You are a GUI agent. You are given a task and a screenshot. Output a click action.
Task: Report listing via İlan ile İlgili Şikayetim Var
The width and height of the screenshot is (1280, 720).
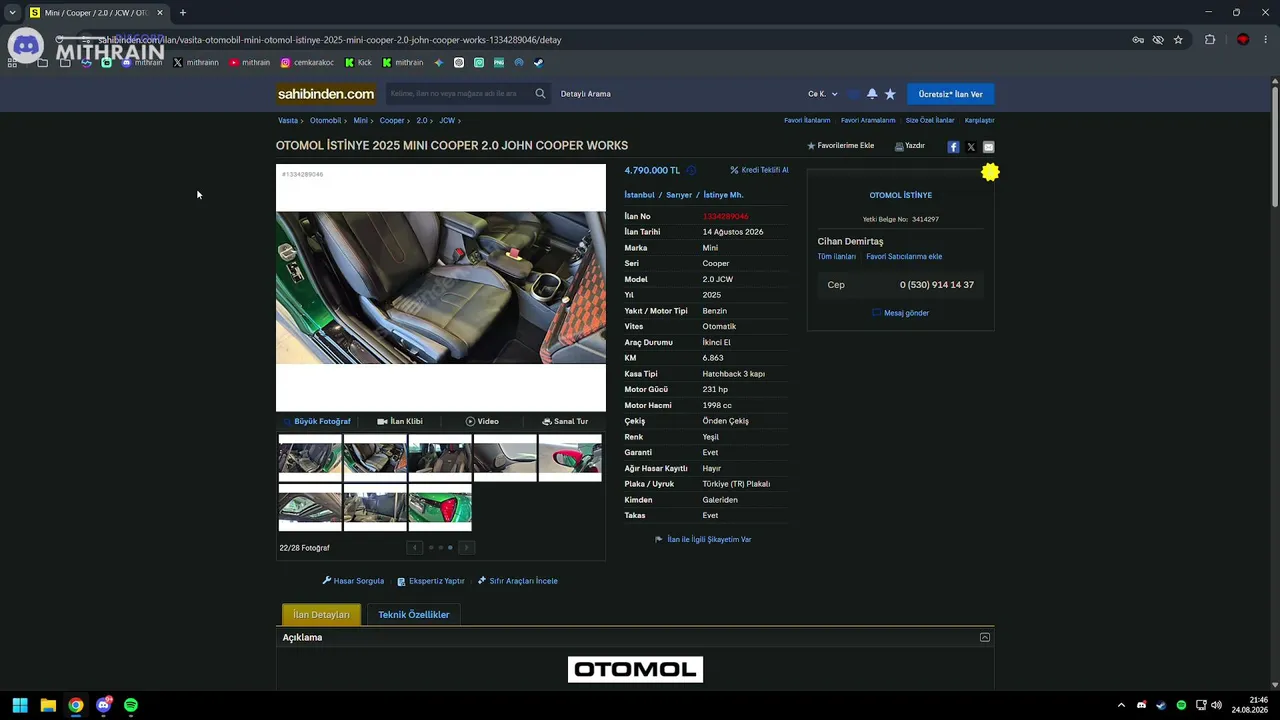tap(703, 540)
